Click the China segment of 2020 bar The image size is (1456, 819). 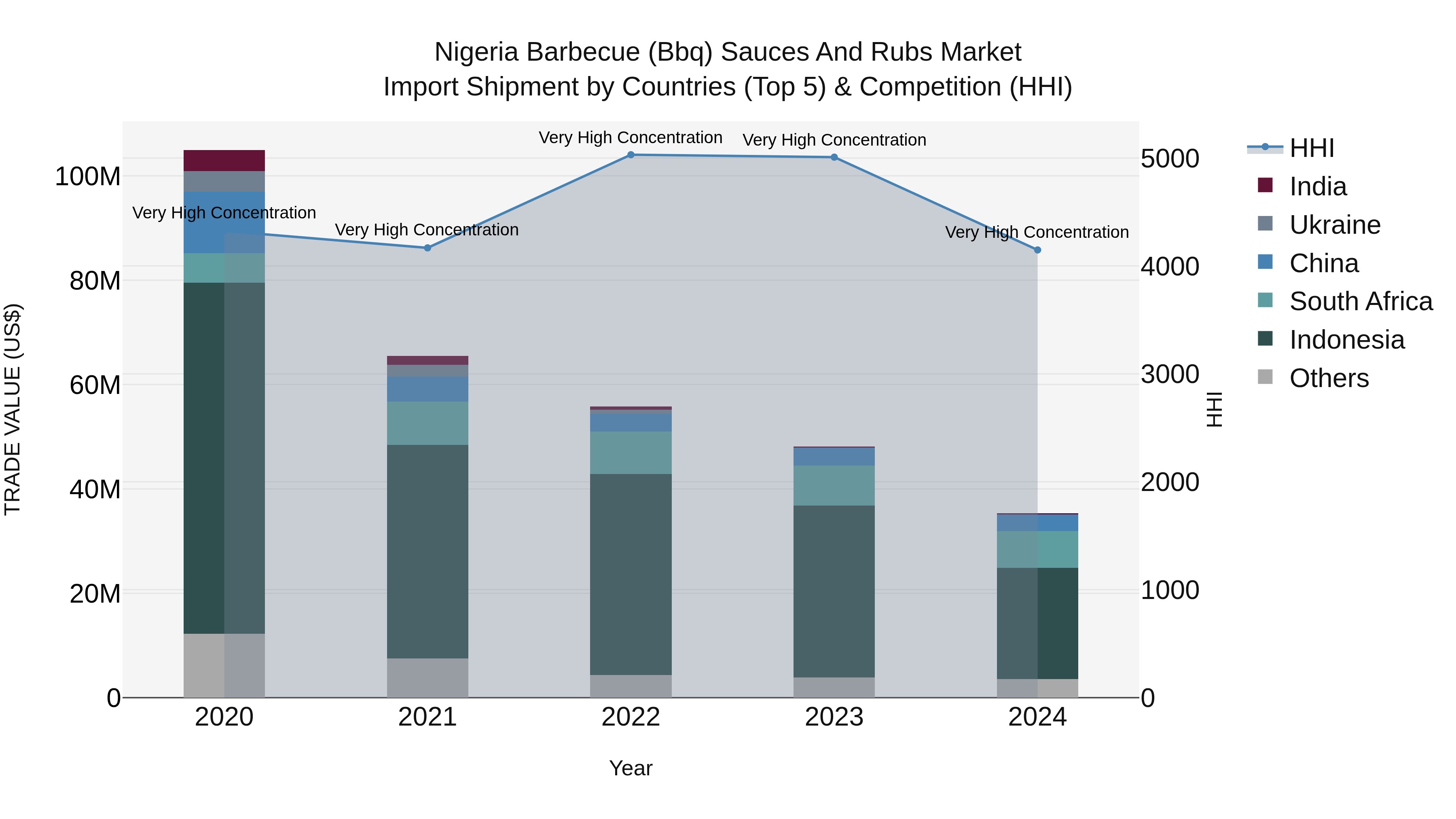pyautogui.click(x=224, y=222)
